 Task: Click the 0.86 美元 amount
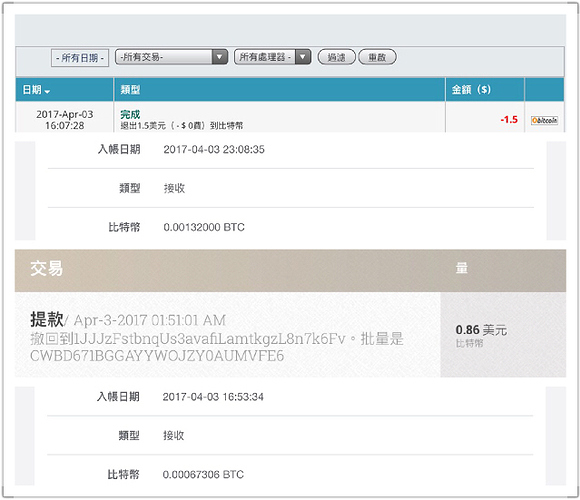pos(481,330)
